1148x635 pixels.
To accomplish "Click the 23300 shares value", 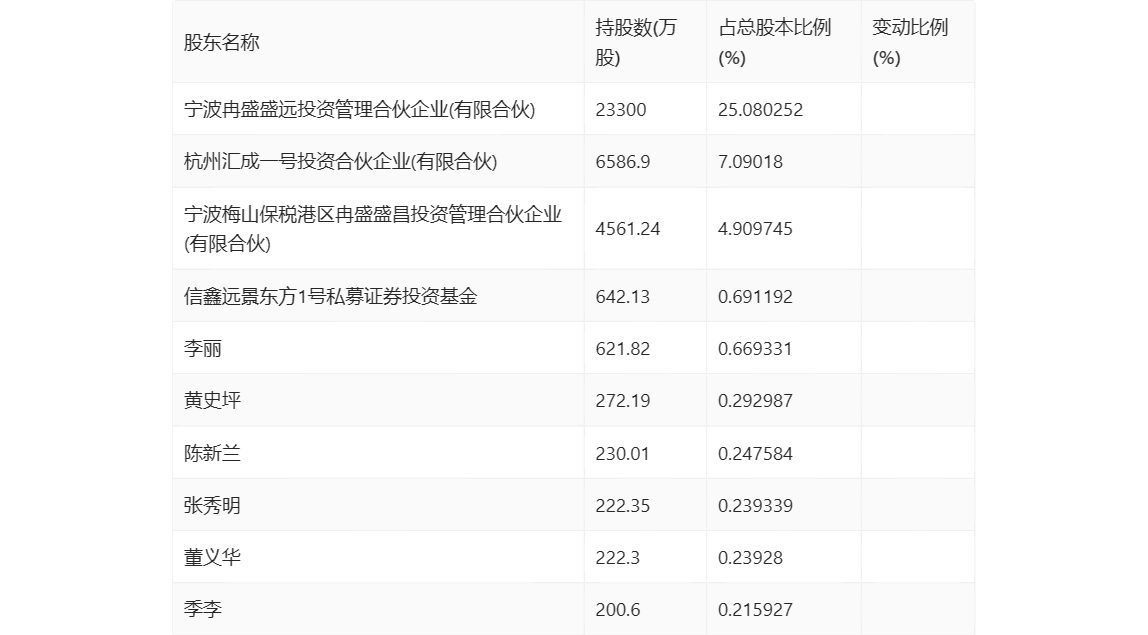I will [621, 110].
